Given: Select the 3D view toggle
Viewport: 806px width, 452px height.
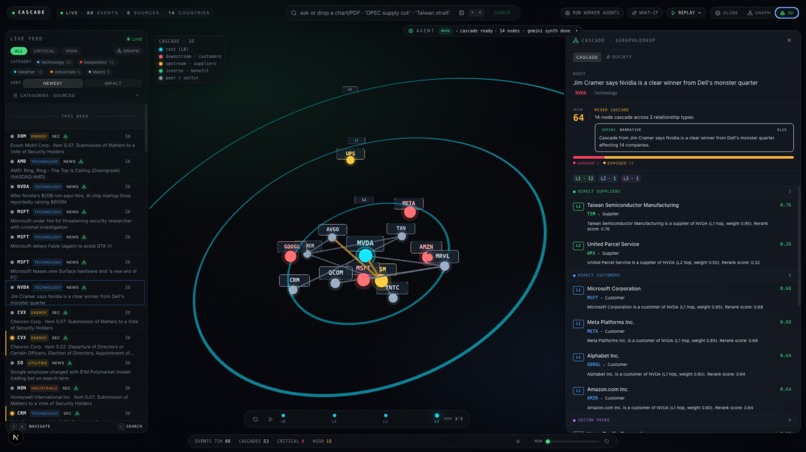Looking at the screenshot, I should [786, 13].
